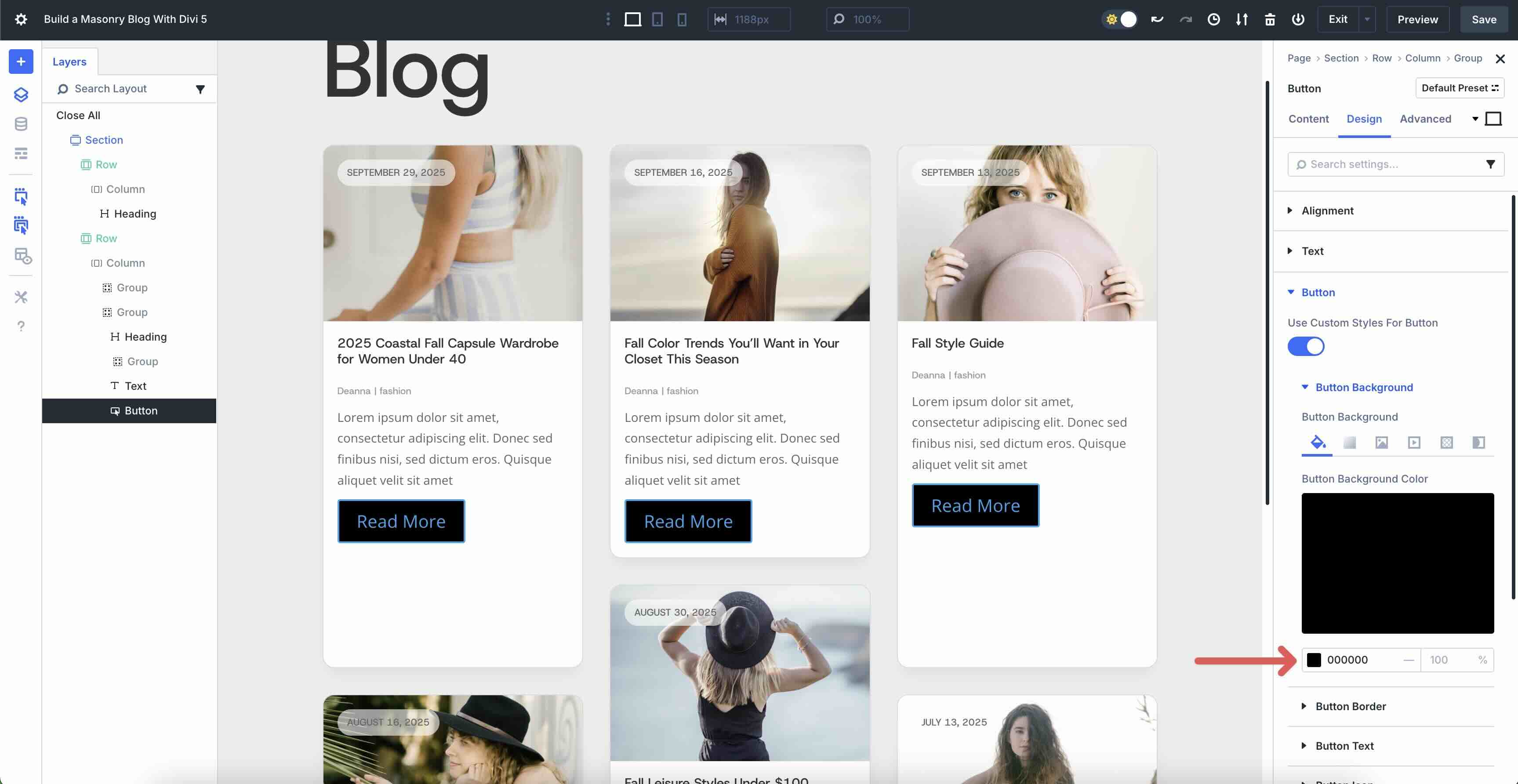Switch to phone preview mode icon
Screen dimensions: 1518x784
(x=682, y=19)
